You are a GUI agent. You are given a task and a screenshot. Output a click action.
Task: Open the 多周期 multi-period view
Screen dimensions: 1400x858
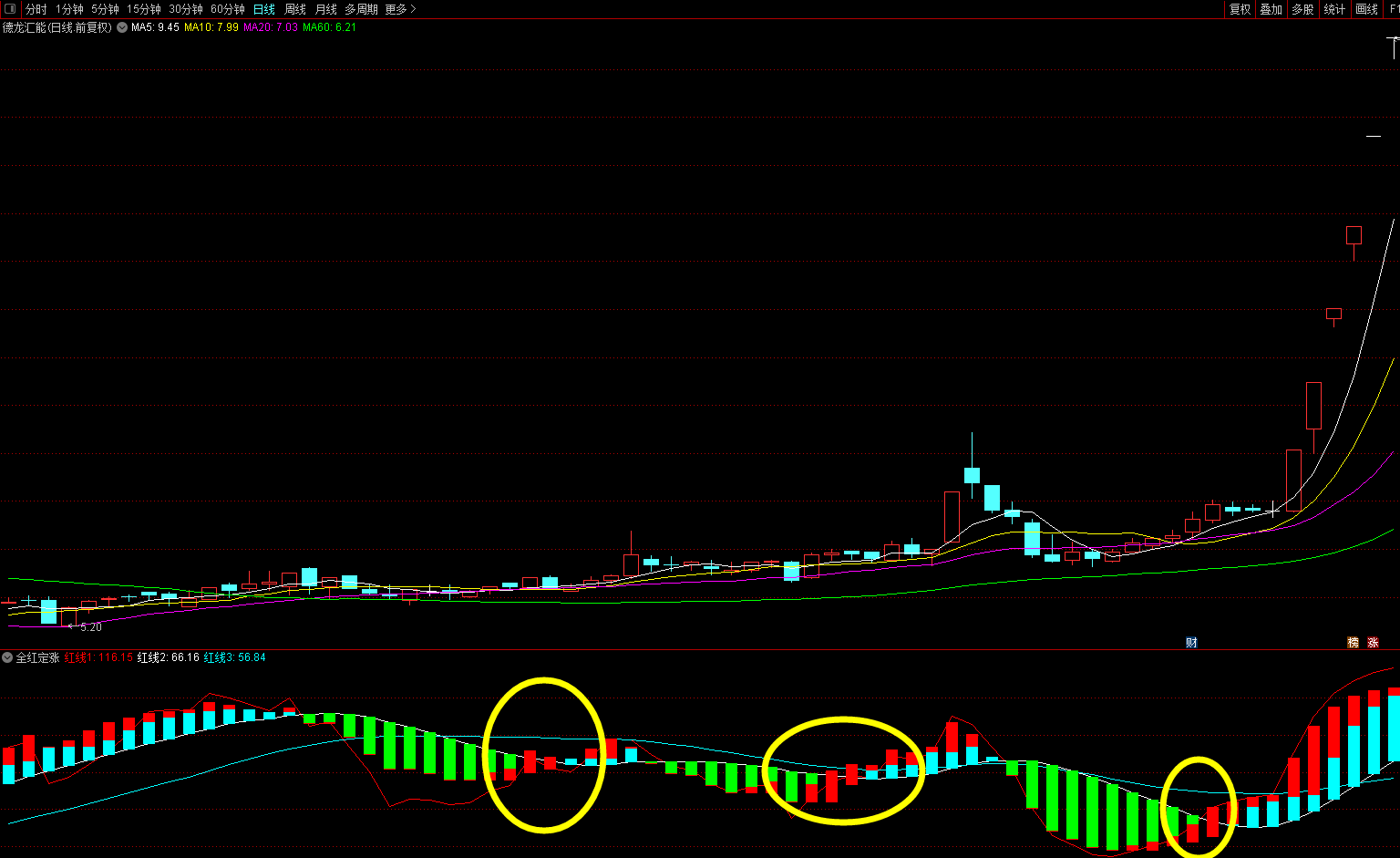pos(361,9)
